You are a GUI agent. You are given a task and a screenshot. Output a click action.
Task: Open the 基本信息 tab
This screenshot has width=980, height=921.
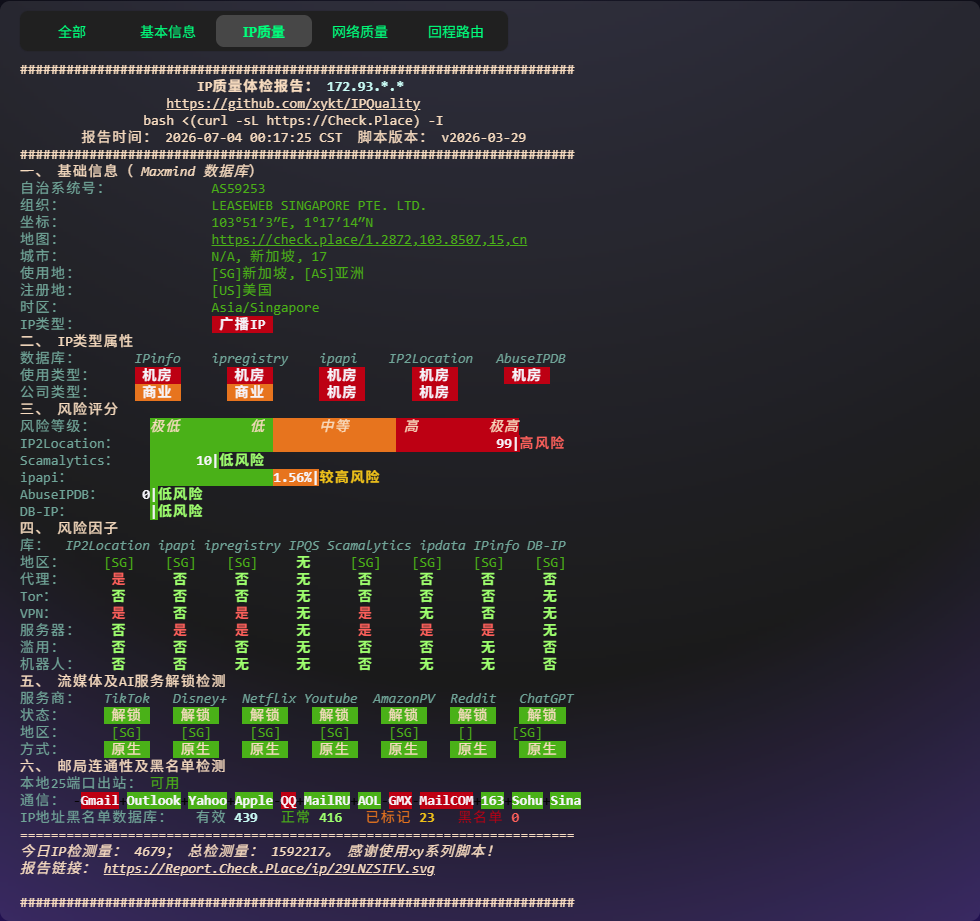coord(168,31)
